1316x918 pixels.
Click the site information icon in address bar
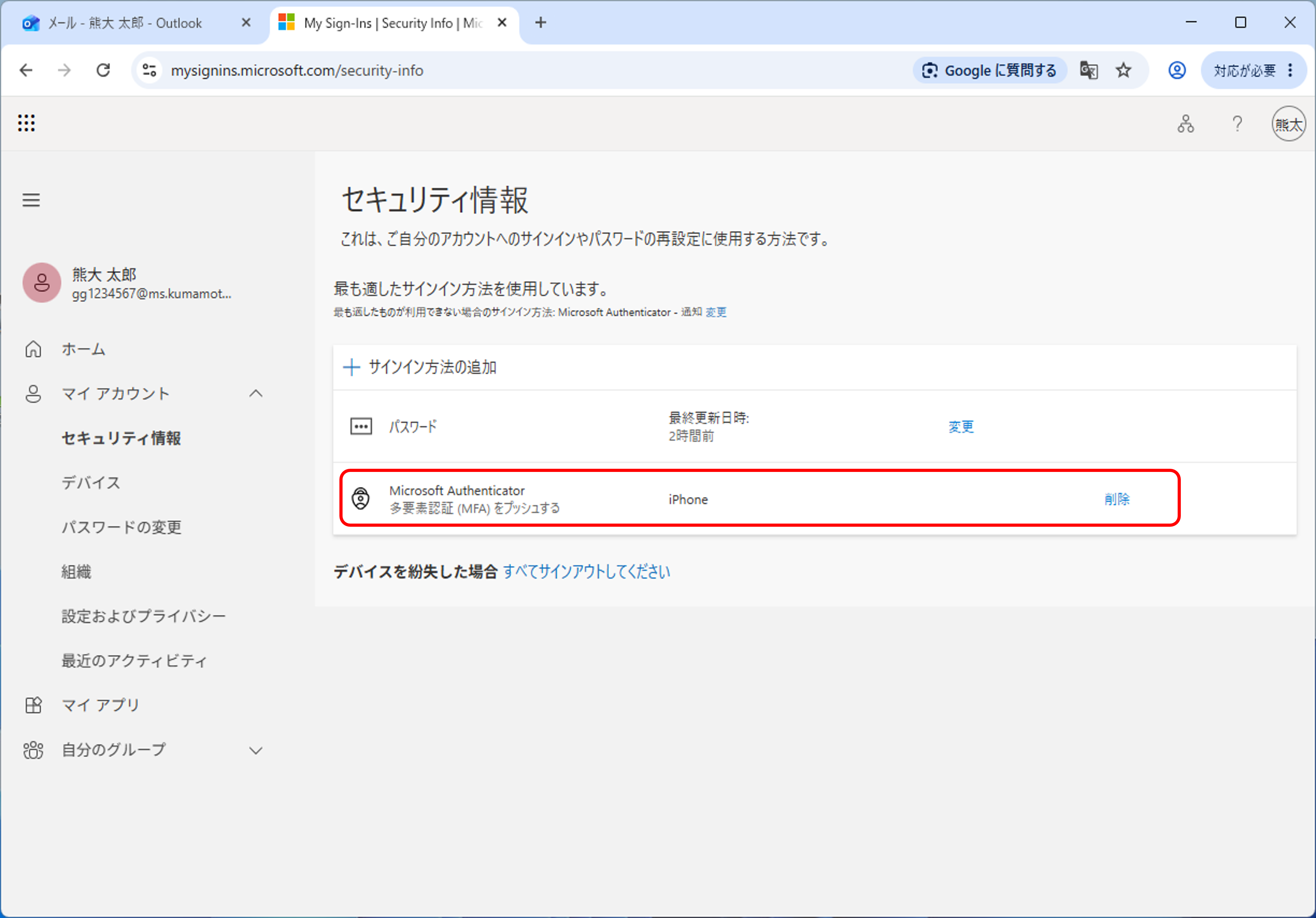pyautogui.click(x=150, y=71)
